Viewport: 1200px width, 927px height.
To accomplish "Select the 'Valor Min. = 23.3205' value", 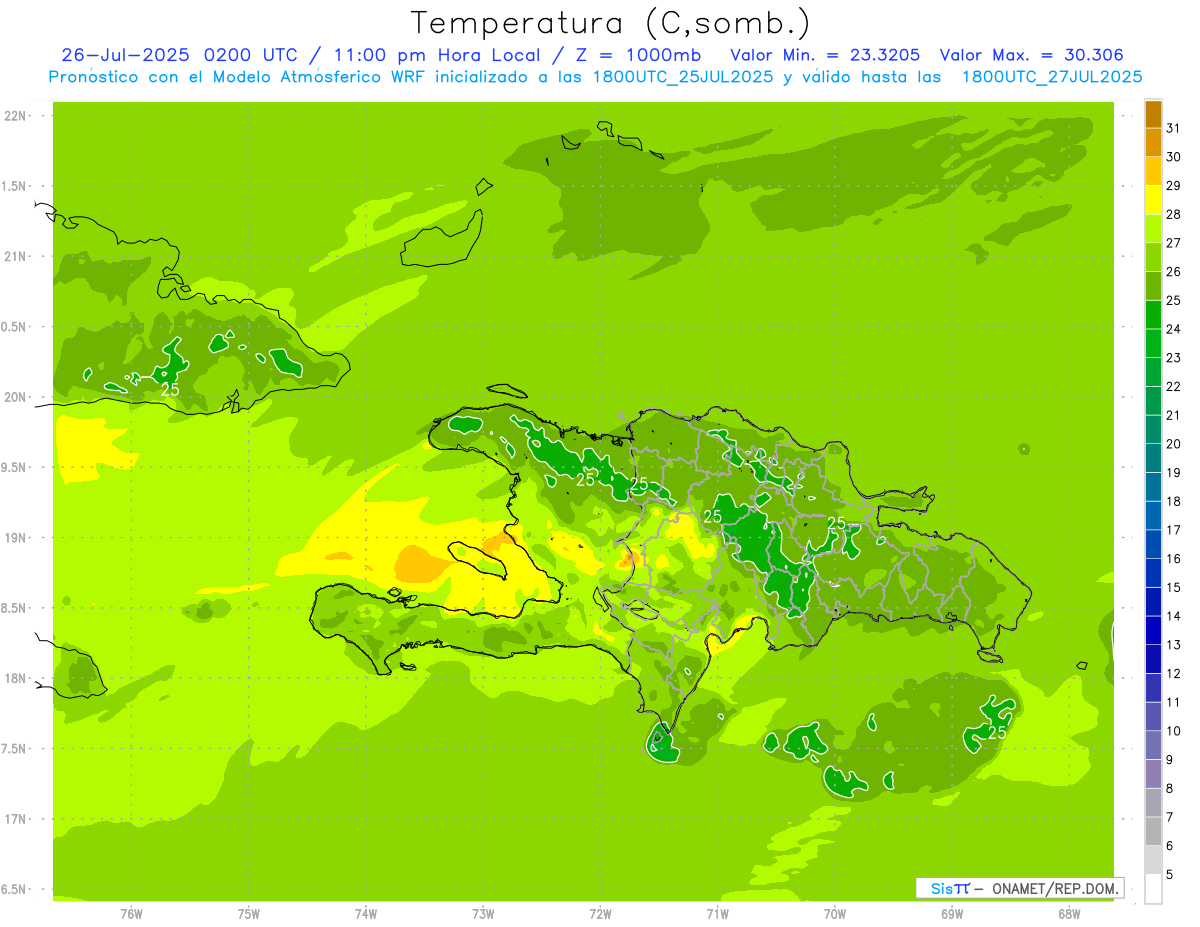I will coord(825,55).
